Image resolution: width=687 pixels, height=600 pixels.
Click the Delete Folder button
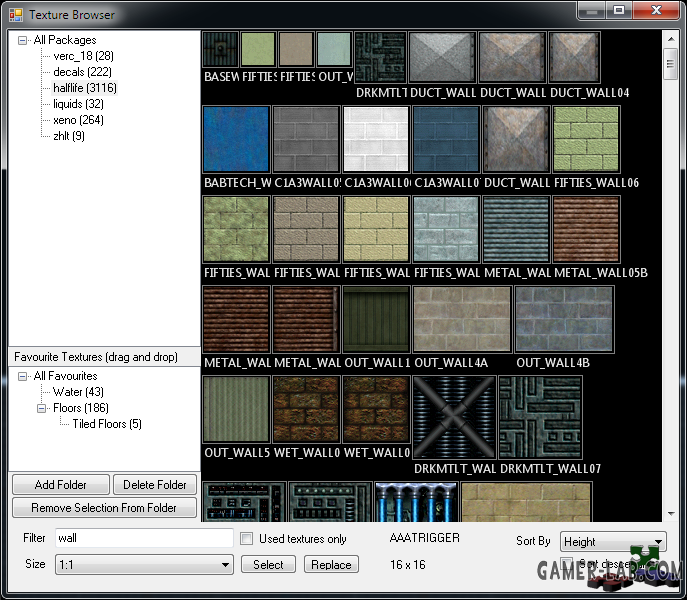point(155,485)
